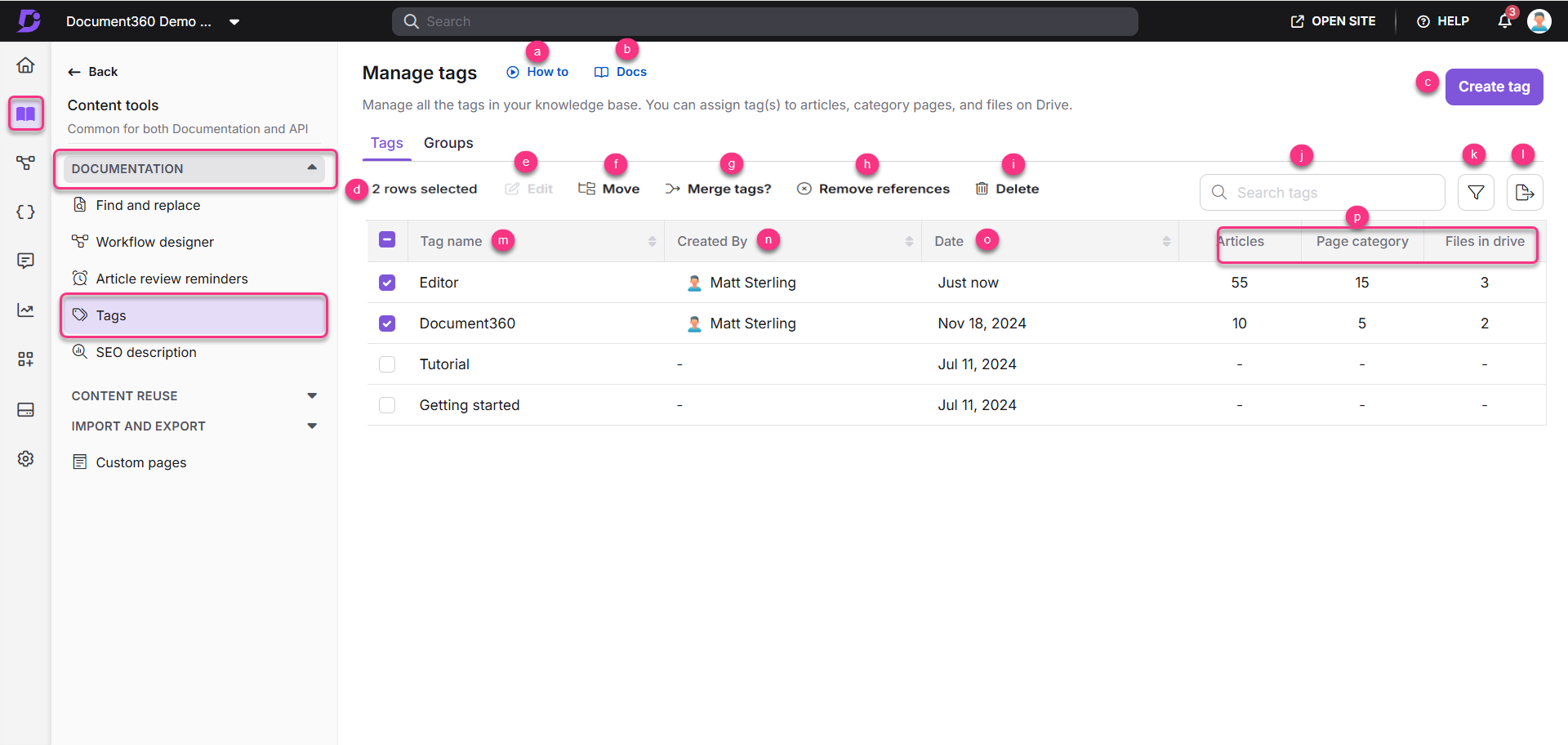Check the Tutorial tag checkbox
The width and height of the screenshot is (1568, 745).
click(x=387, y=364)
